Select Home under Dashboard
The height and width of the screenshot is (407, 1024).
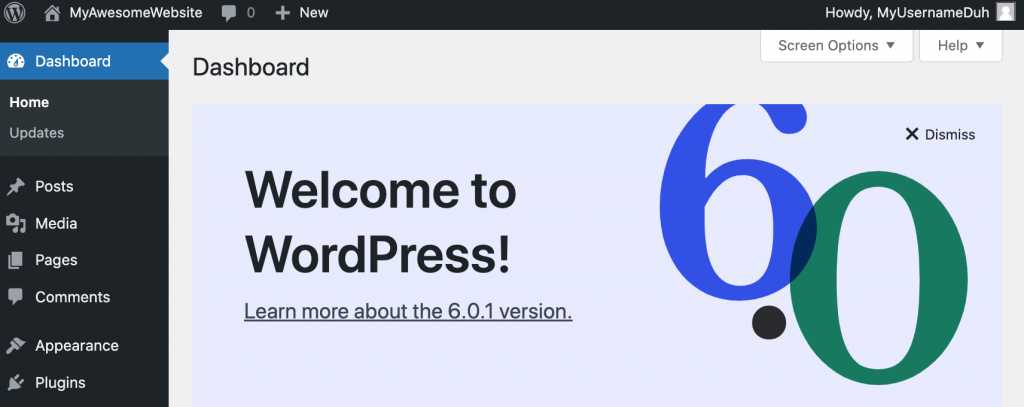pyautogui.click(x=29, y=103)
